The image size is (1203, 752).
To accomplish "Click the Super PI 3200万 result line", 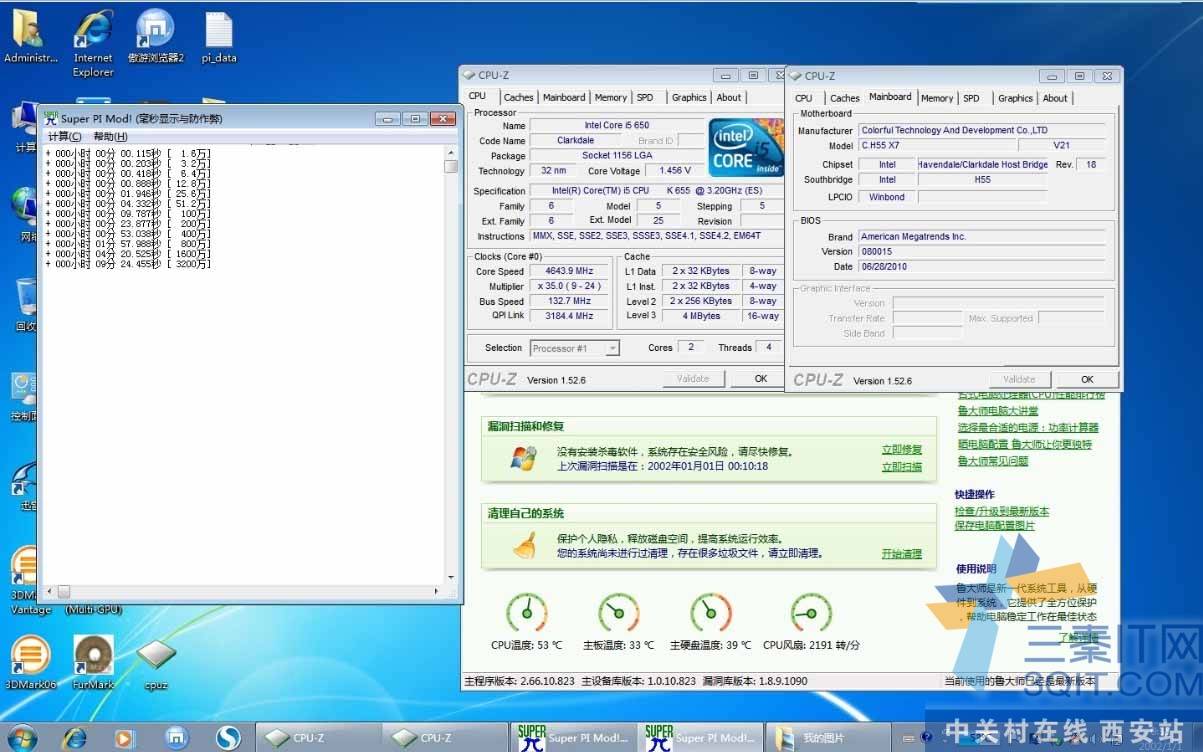I will tap(128, 264).
